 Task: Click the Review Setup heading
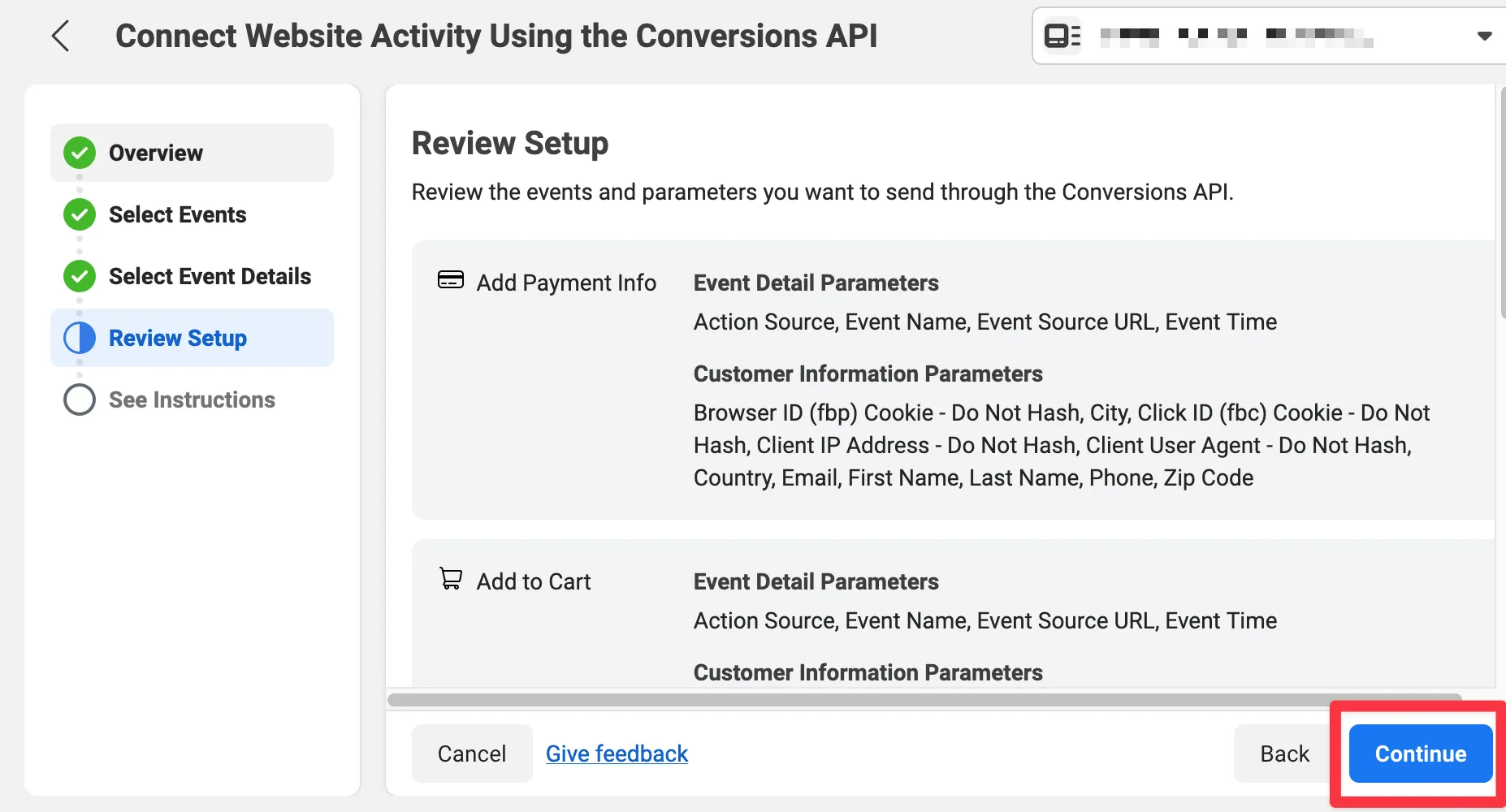[x=510, y=143]
